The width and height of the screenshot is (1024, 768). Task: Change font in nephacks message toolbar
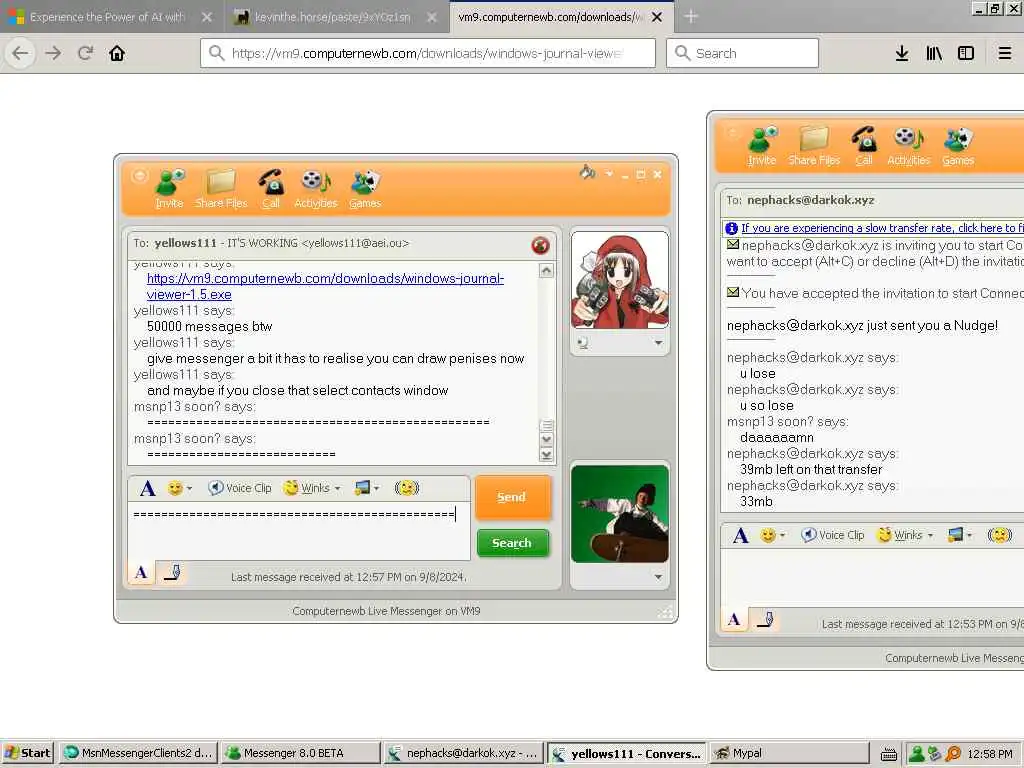pyautogui.click(x=740, y=536)
